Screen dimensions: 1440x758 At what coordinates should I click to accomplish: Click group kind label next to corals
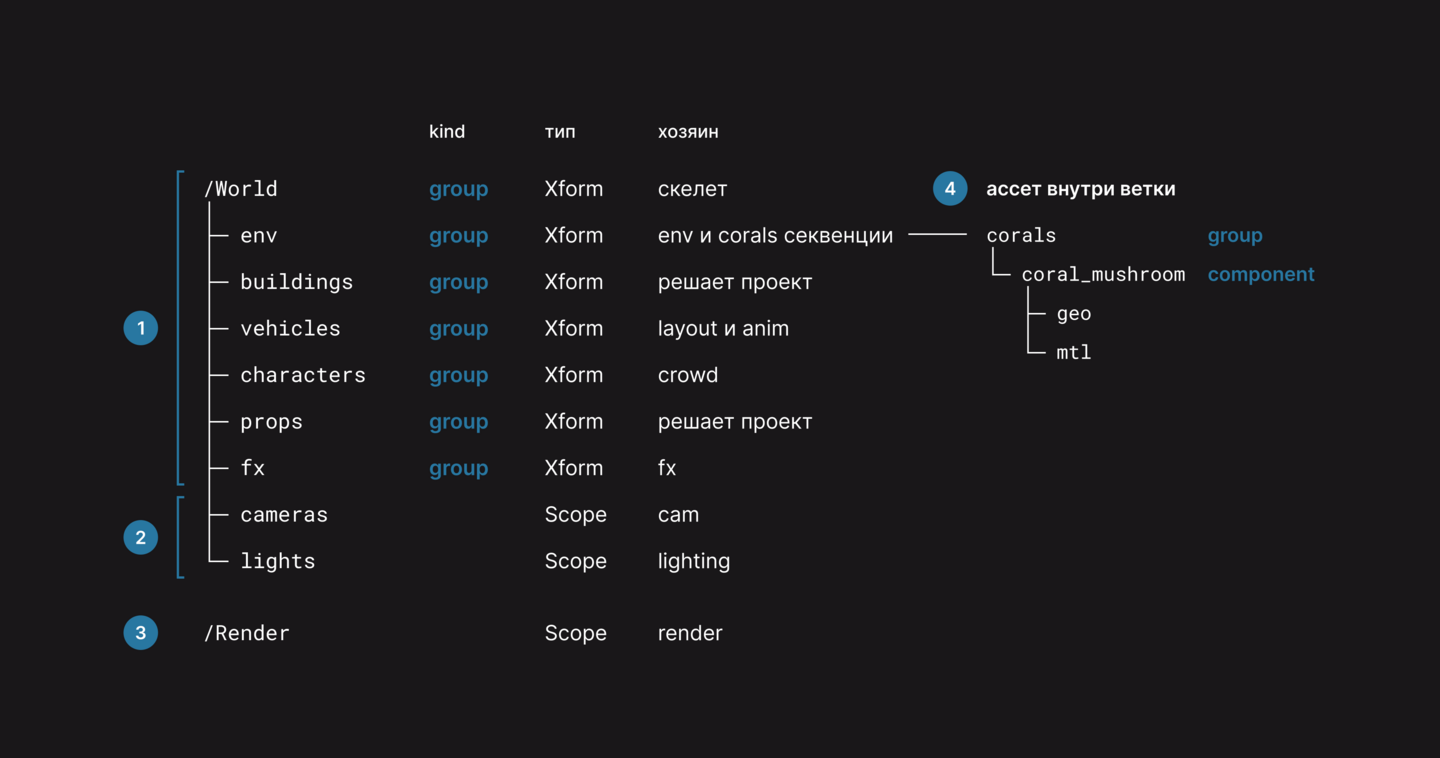(1235, 236)
